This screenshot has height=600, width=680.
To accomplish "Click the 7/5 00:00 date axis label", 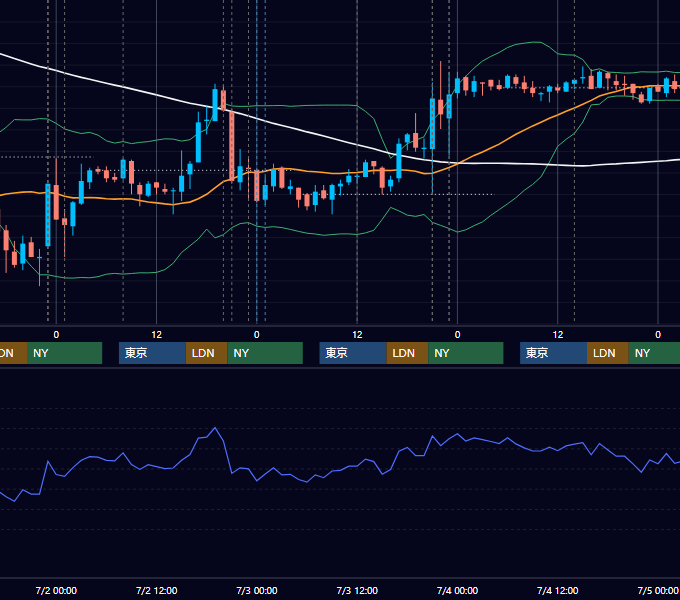I will click(x=657, y=590).
